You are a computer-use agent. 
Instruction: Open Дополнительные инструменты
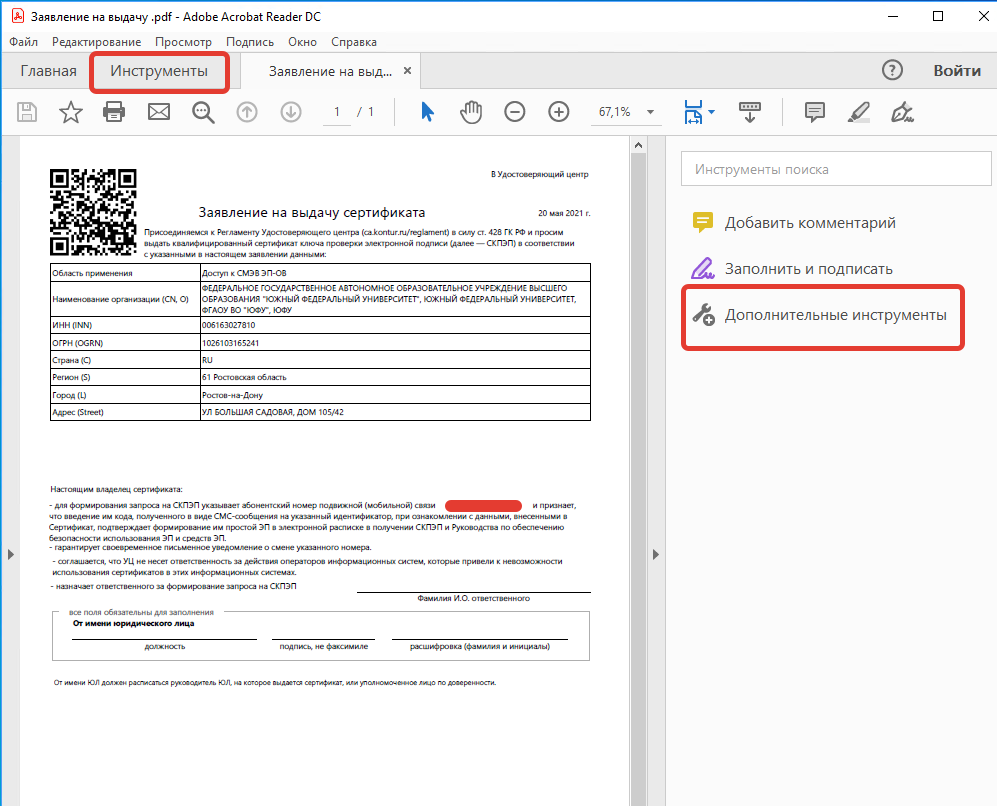(x=835, y=315)
